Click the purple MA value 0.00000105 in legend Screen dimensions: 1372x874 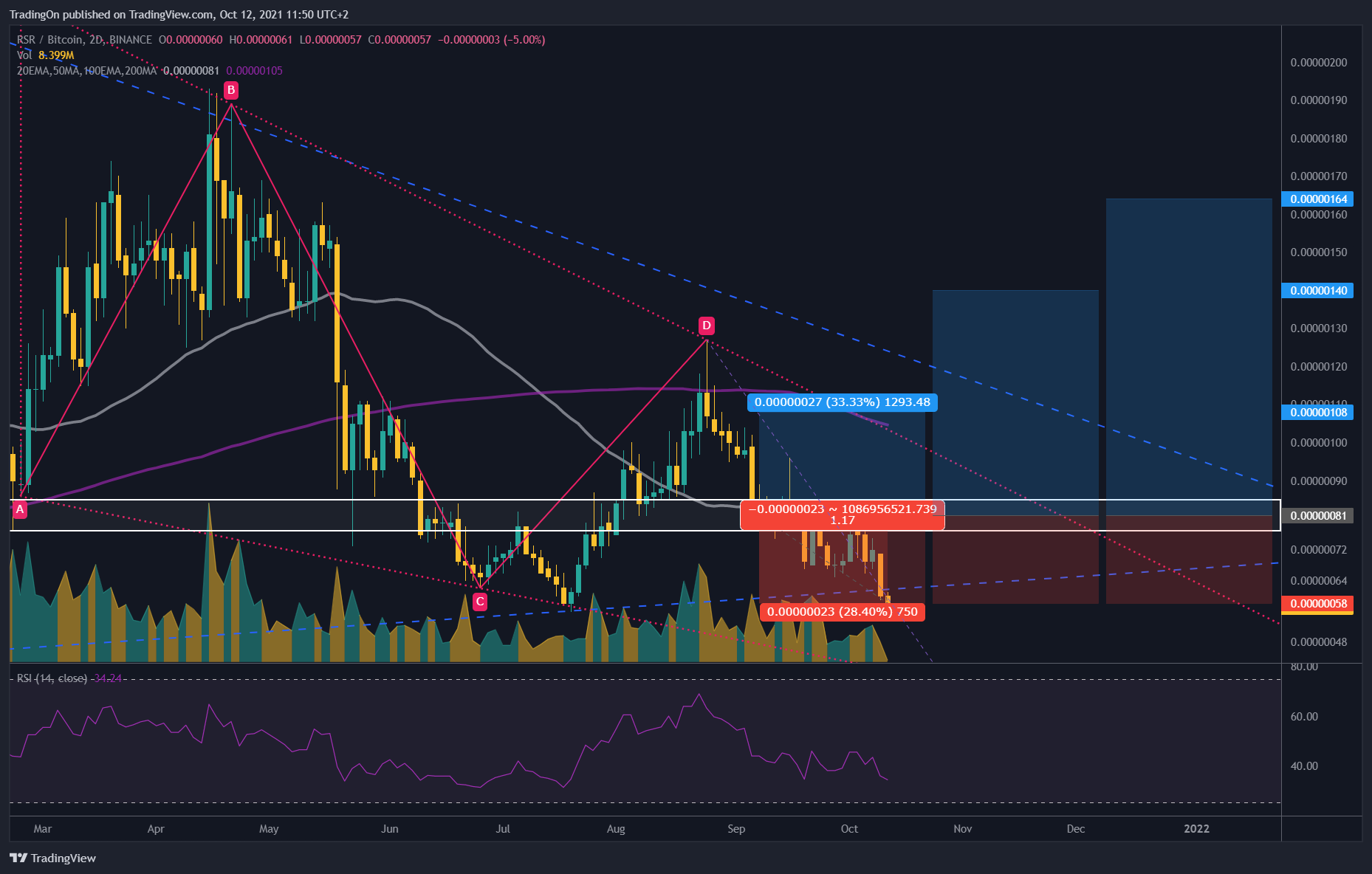pos(254,71)
